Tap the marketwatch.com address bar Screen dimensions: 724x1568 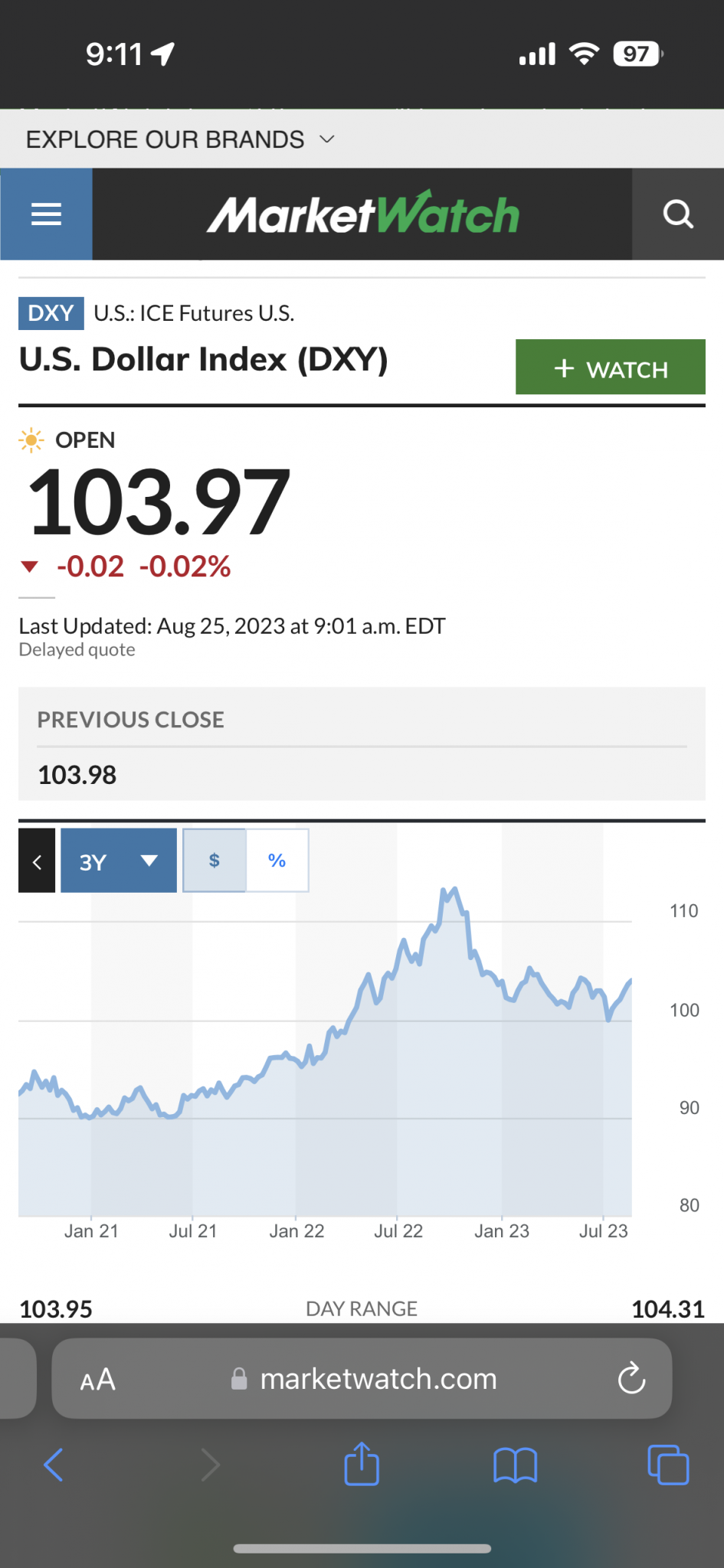[x=362, y=1378]
